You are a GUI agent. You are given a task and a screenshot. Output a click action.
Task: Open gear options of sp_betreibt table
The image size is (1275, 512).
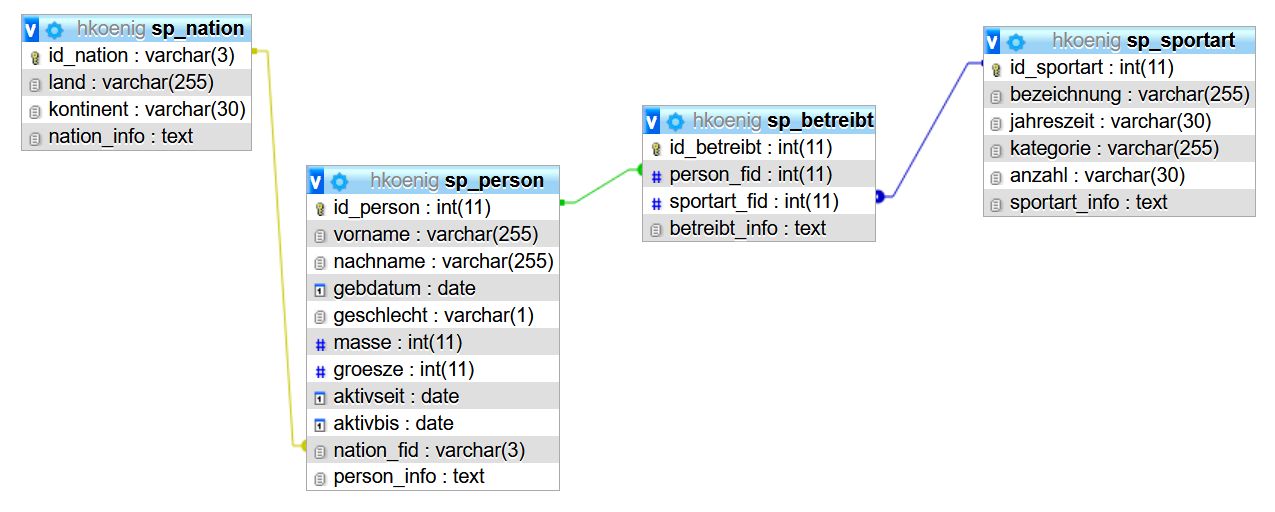click(675, 121)
